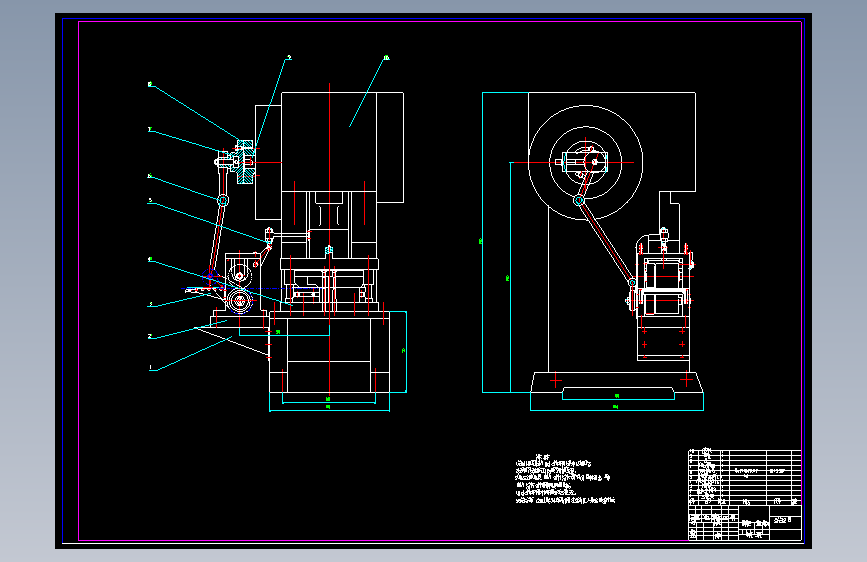Screen dimensions: 867x562
Task: Select part callout number 2 at left
Action: click(x=150, y=336)
